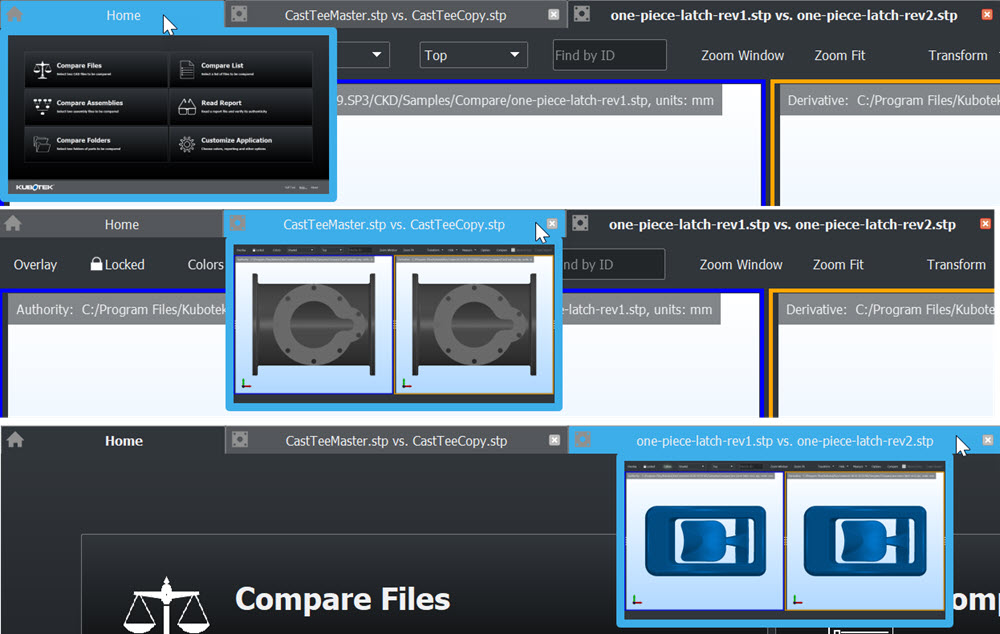This screenshot has width=1000, height=634.
Task: Toggle the Overlay view option
Action: point(35,265)
